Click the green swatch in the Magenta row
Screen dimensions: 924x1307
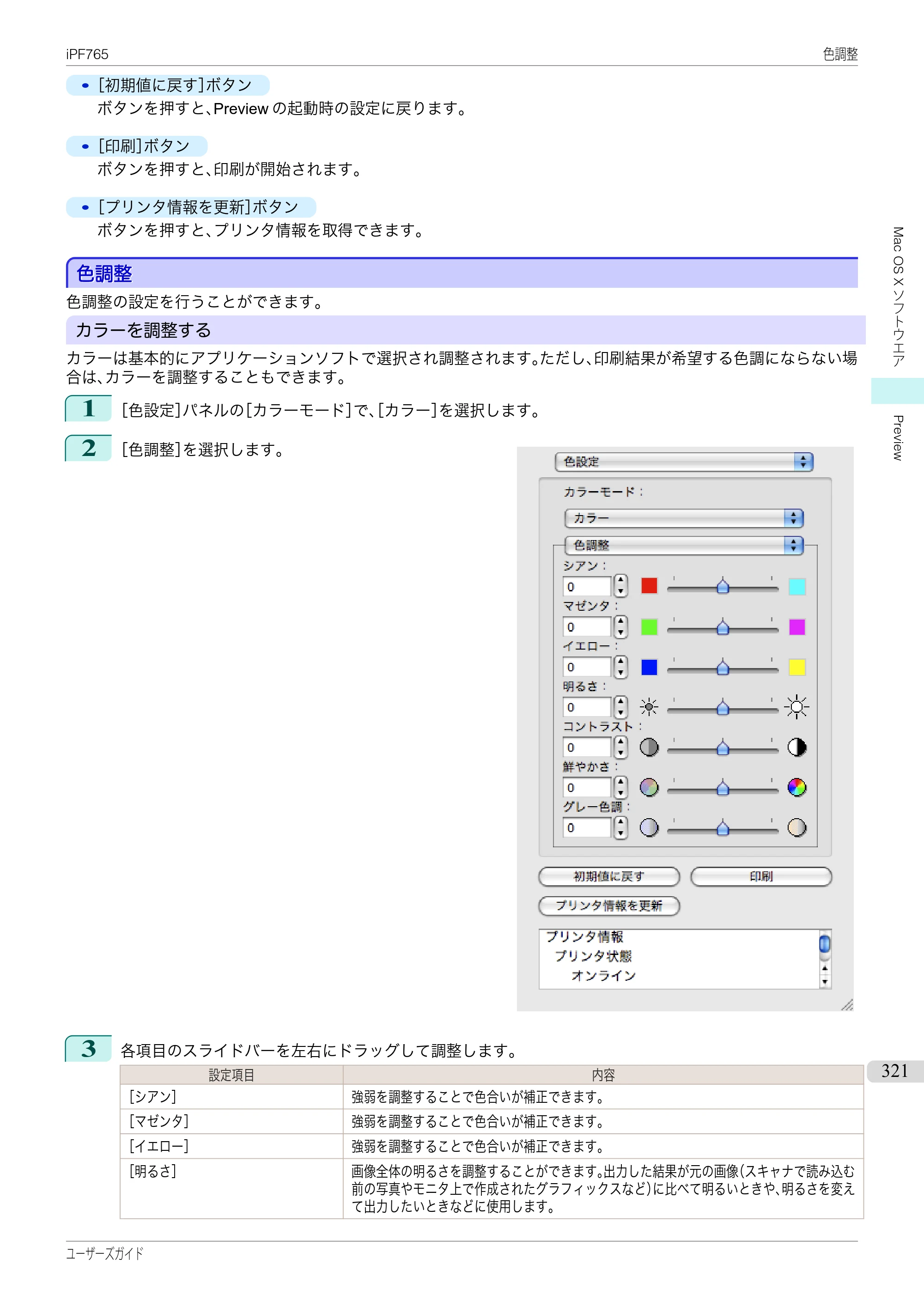coord(649,627)
